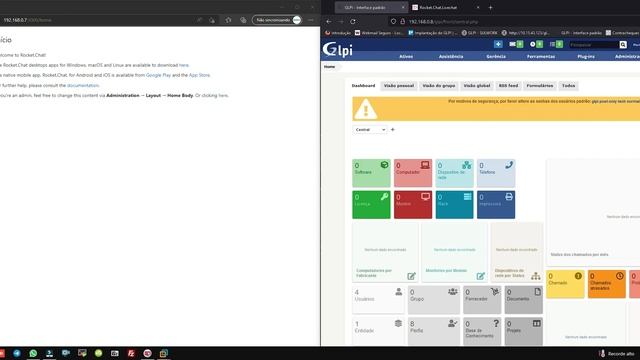Click the yellow warning triangle icon
The image size is (640, 360).
365,109
